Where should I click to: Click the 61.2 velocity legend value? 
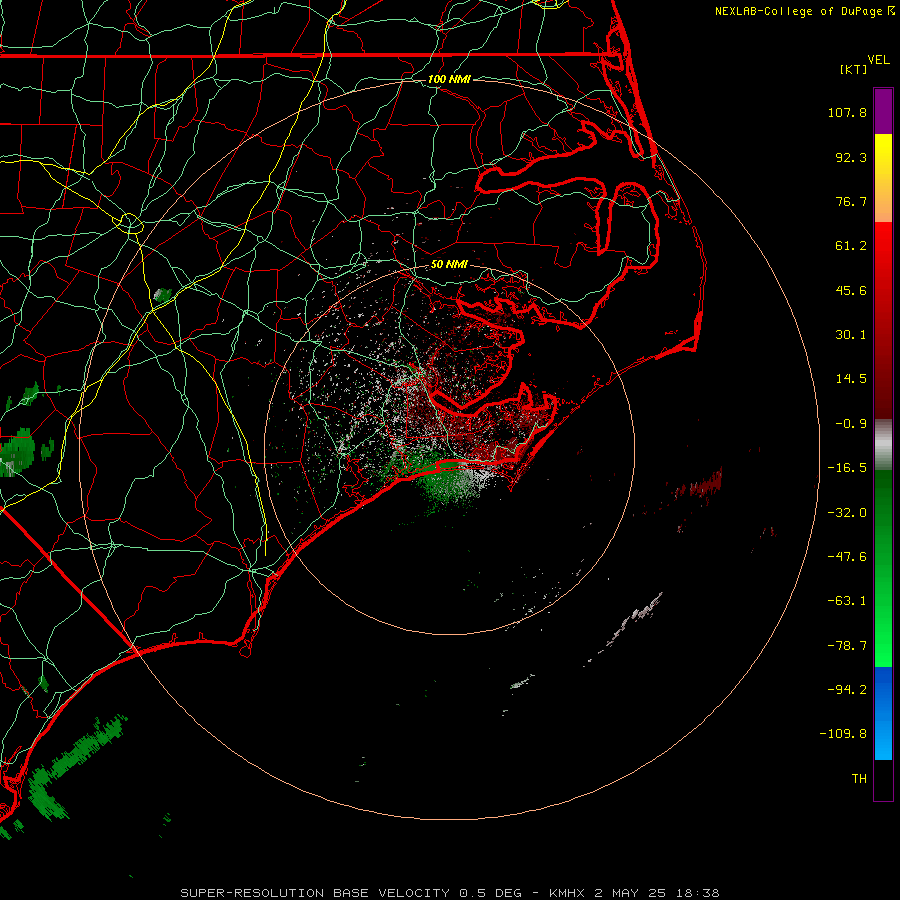(x=851, y=246)
